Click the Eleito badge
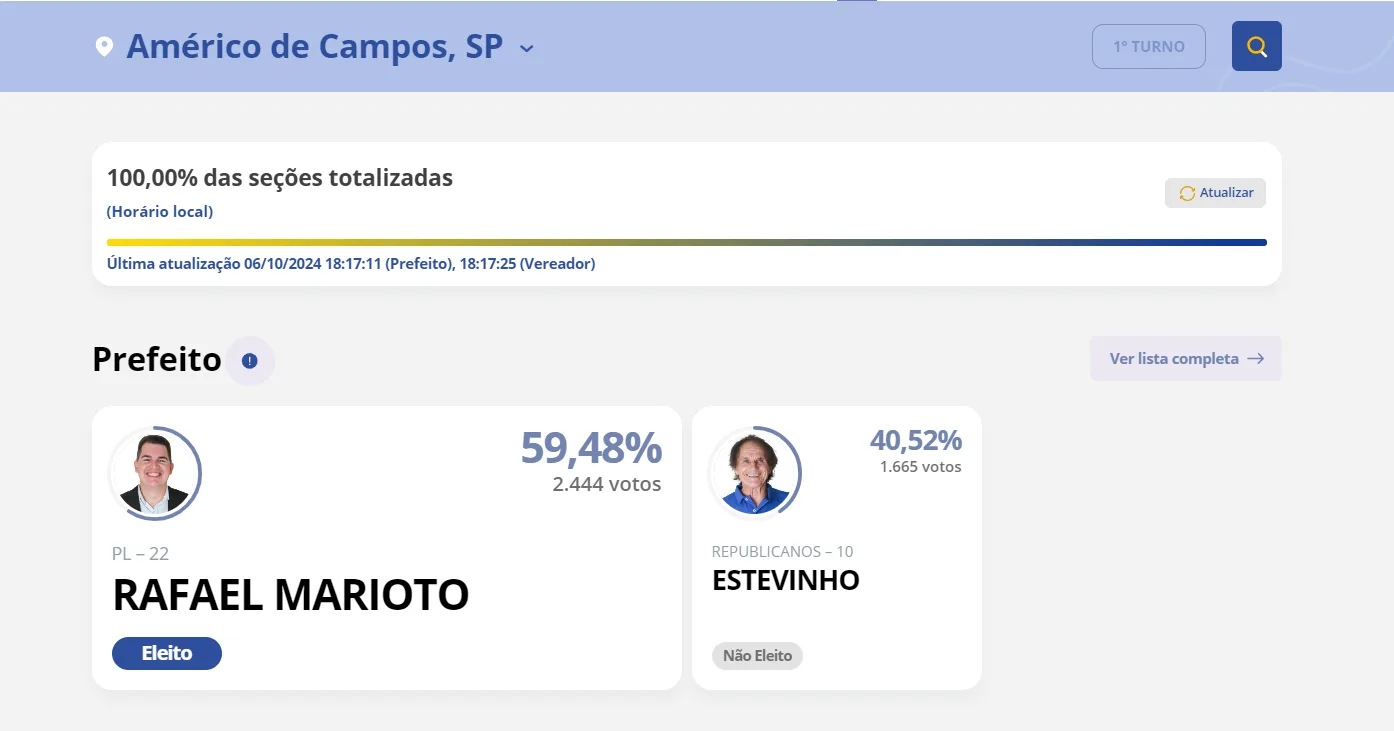This screenshot has width=1394, height=731. [167, 653]
